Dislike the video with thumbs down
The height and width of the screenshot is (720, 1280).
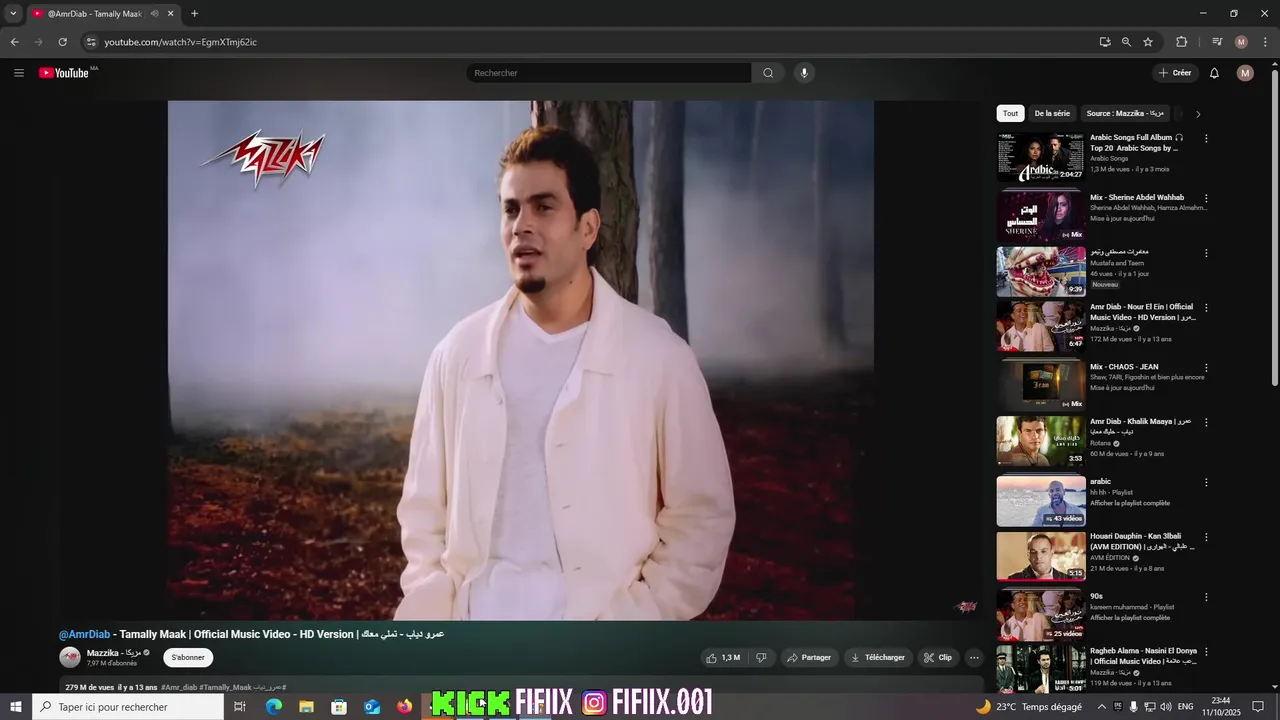(761, 658)
